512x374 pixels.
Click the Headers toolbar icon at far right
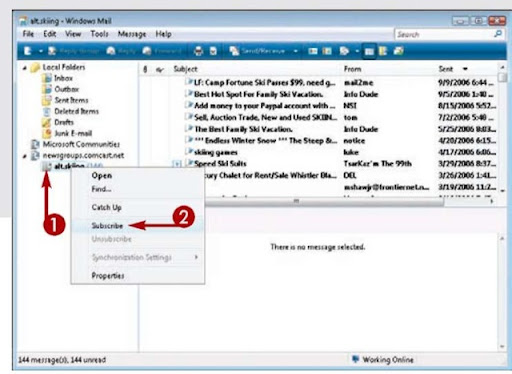tap(398, 51)
